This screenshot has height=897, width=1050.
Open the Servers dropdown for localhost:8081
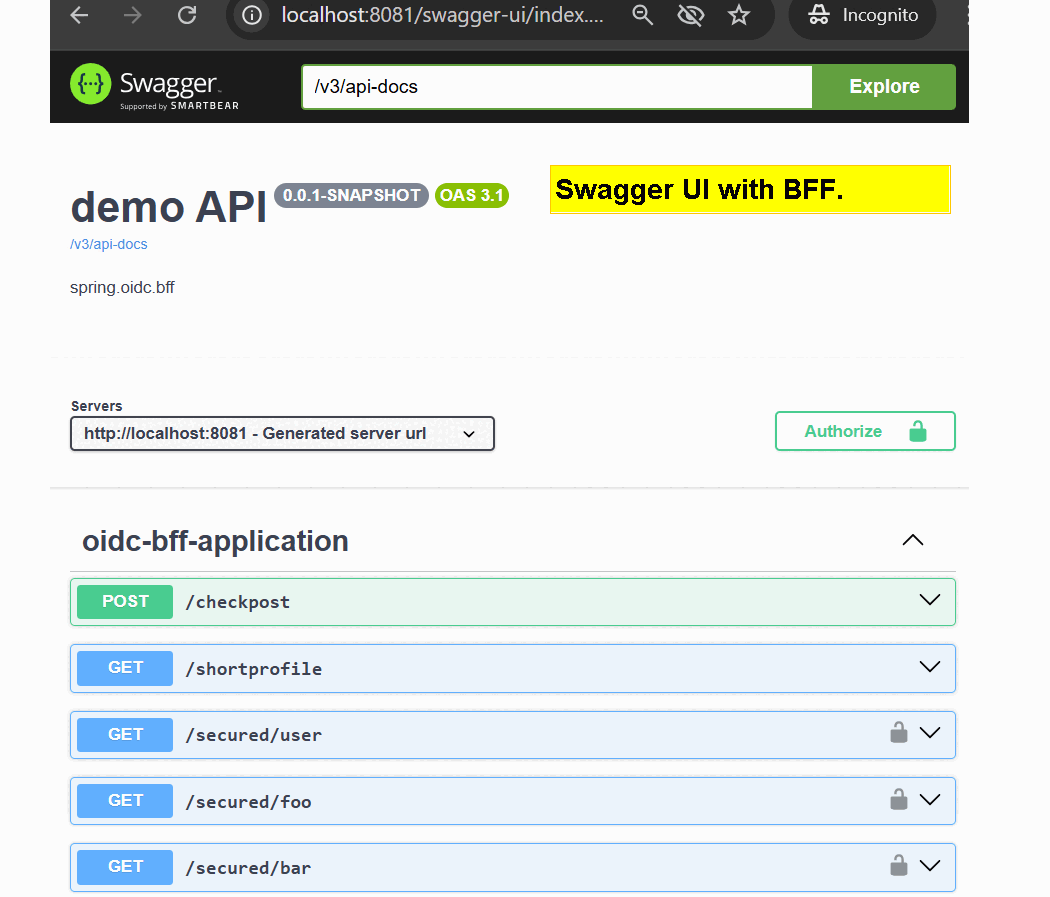(282, 434)
